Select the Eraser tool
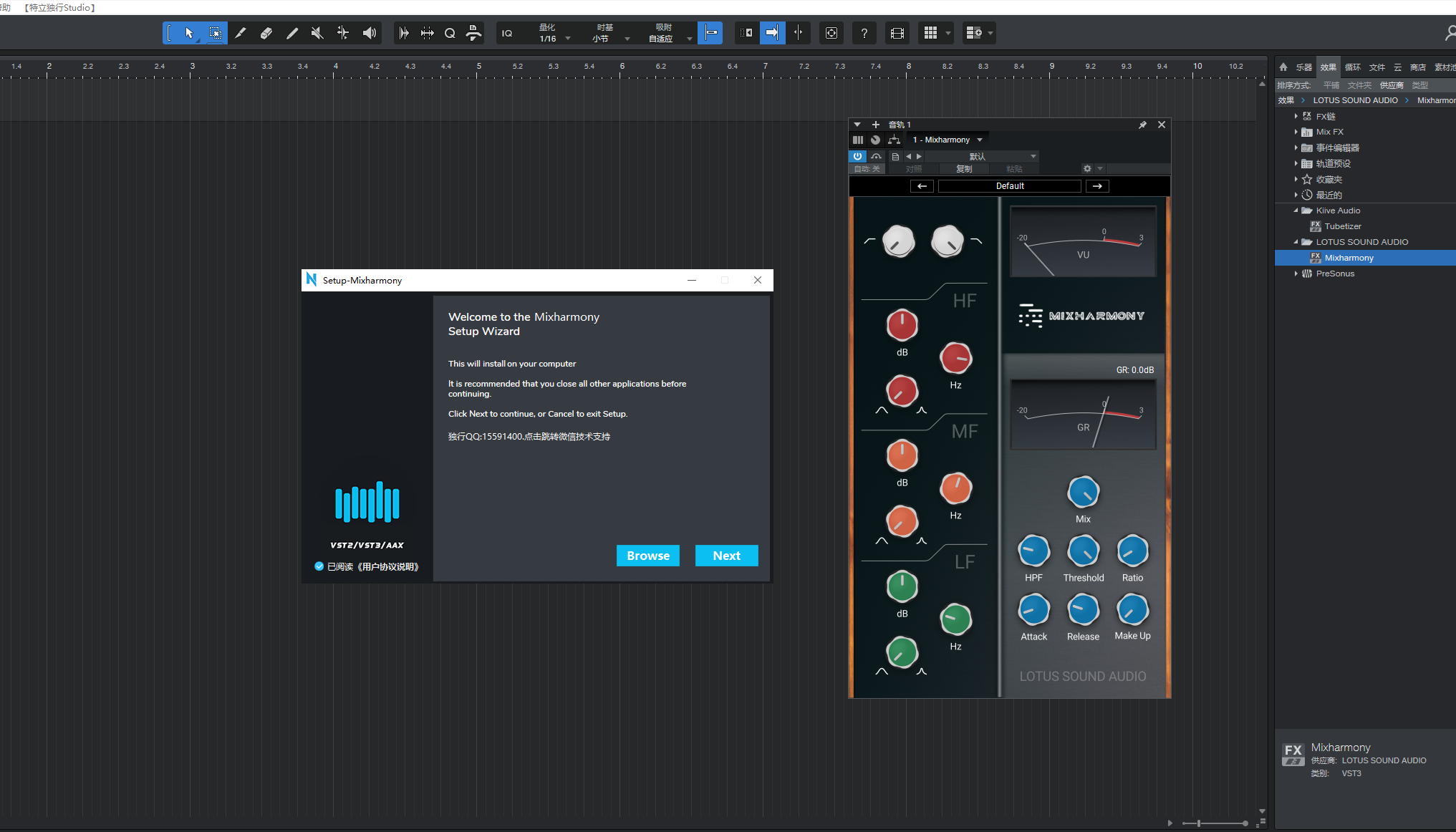1456x832 pixels. click(266, 33)
